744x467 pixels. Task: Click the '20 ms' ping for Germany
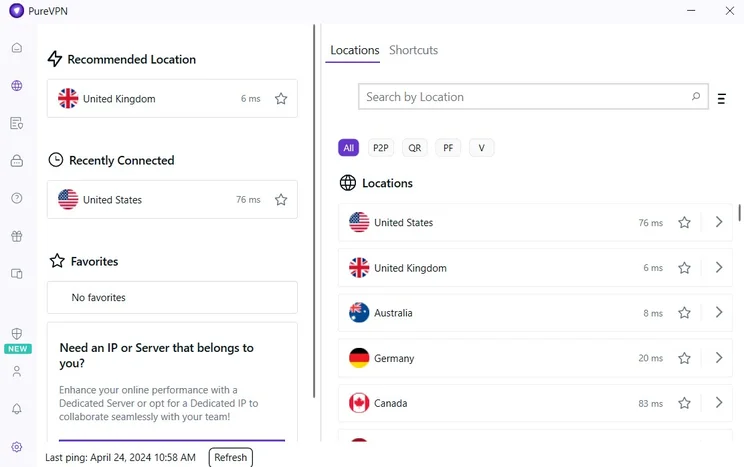pos(651,358)
